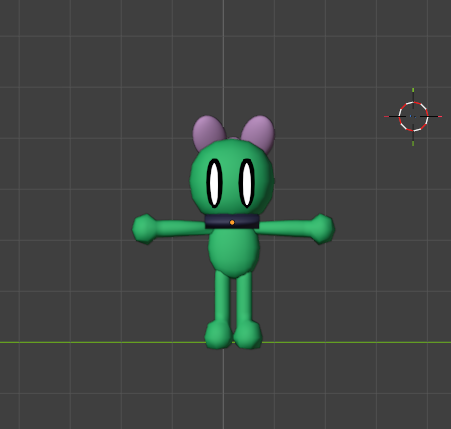Select the left white oval eye
The width and height of the screenshot is (451, 429).
(x=214, y=183)
